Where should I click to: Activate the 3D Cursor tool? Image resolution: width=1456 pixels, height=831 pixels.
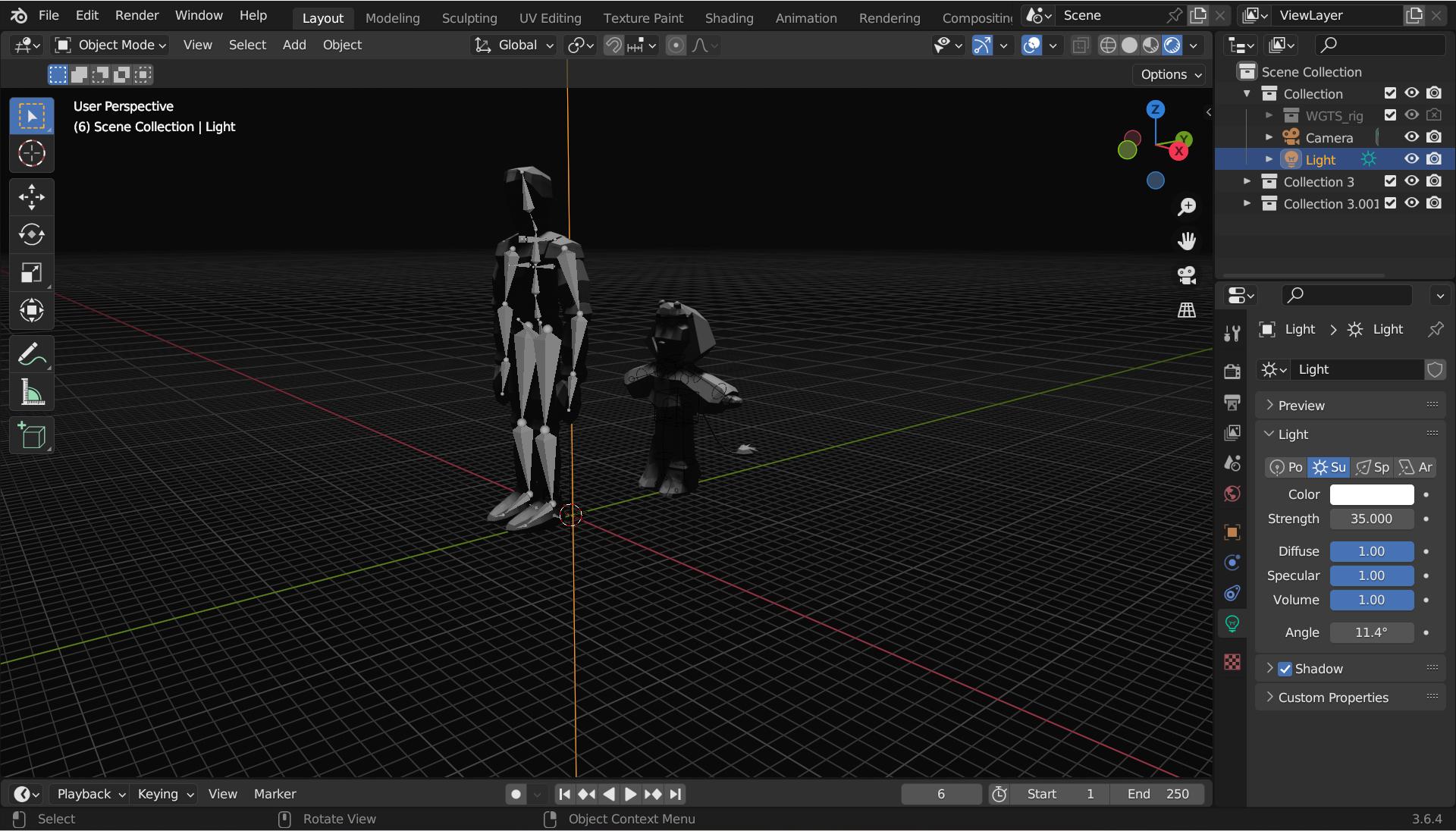tap(32, 154)
